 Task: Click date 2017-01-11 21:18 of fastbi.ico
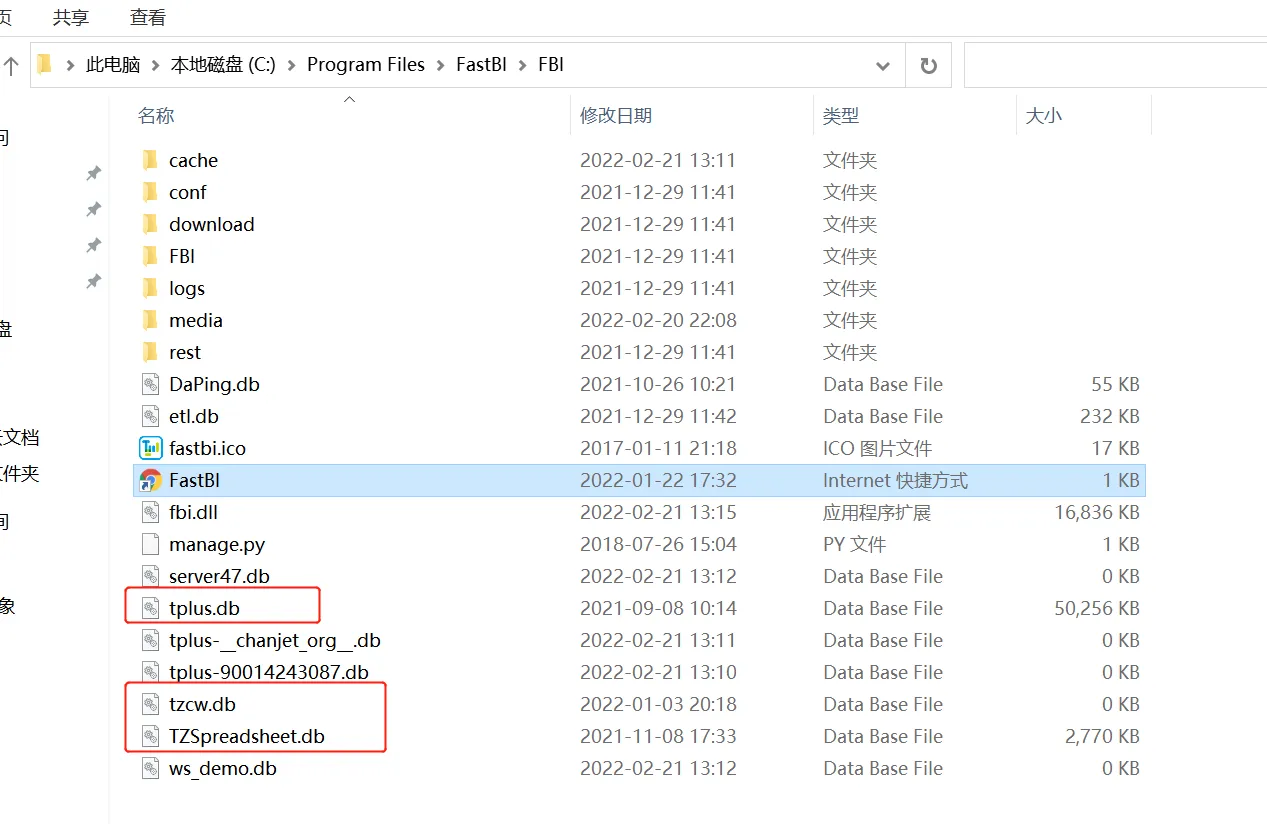coord(658,448)
